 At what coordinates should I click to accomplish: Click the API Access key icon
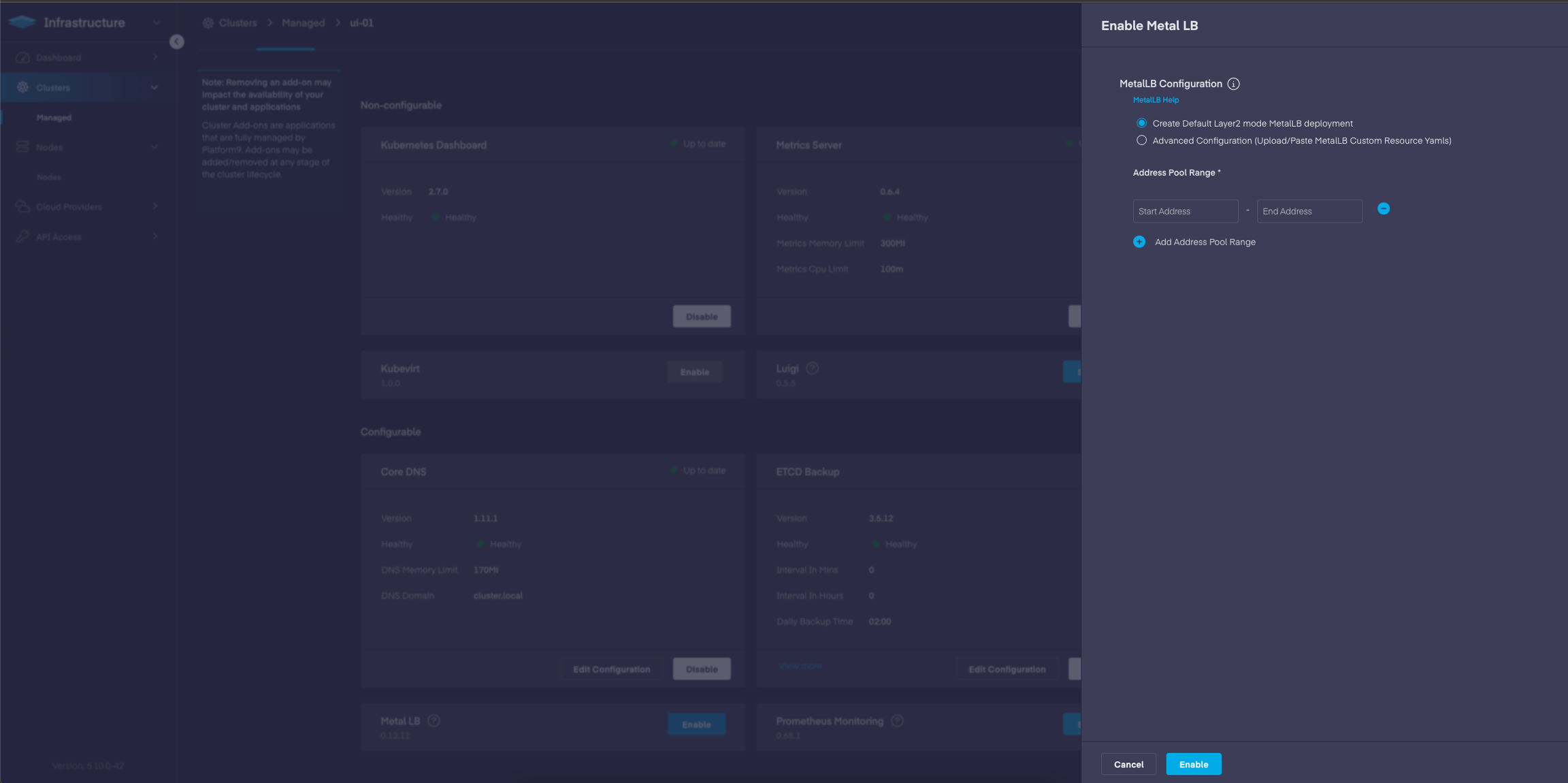pos(22,236)
